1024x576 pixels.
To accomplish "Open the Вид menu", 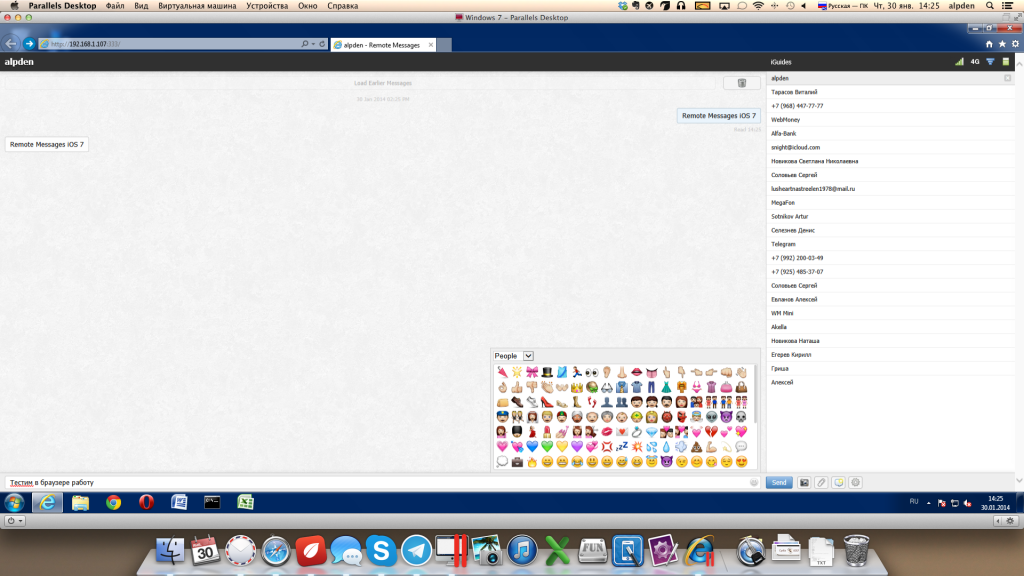I will (141, 6).
